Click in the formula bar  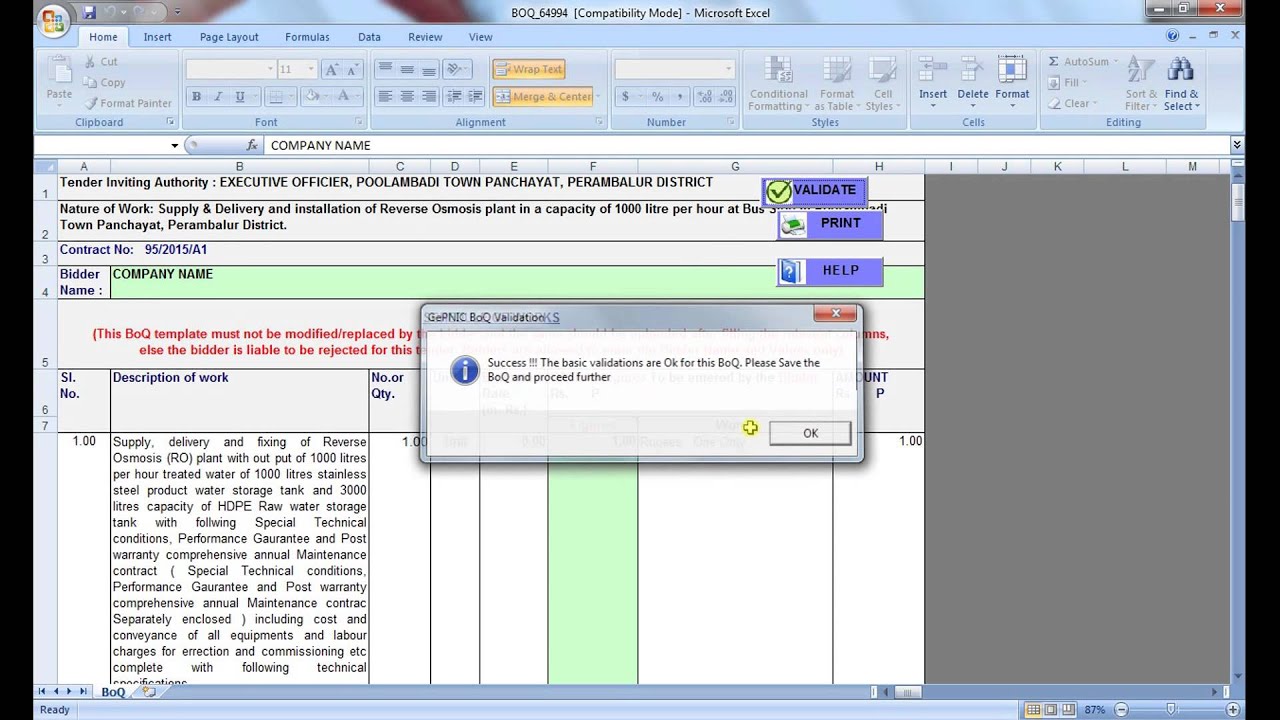[746, 145]
